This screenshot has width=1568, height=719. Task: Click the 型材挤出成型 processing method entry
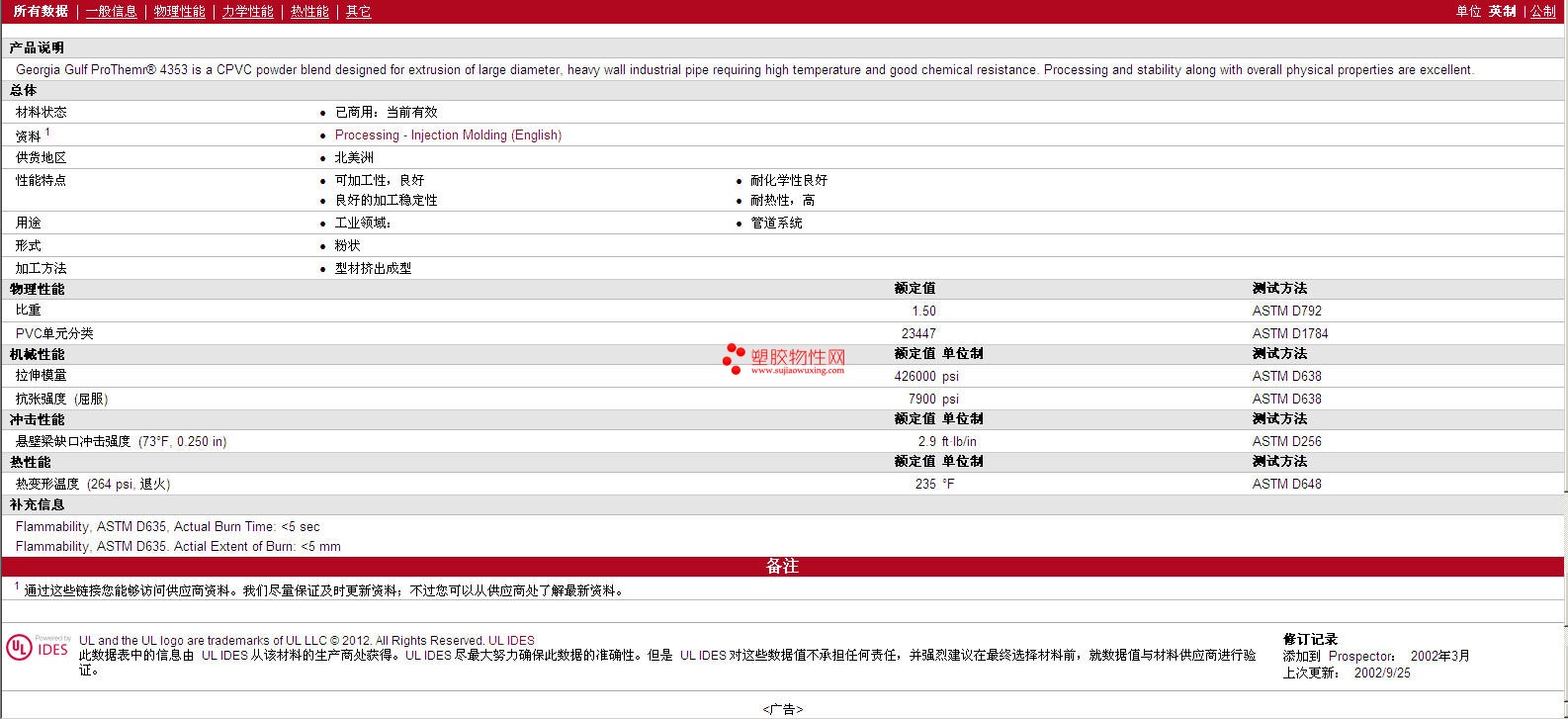click(373, 269)
